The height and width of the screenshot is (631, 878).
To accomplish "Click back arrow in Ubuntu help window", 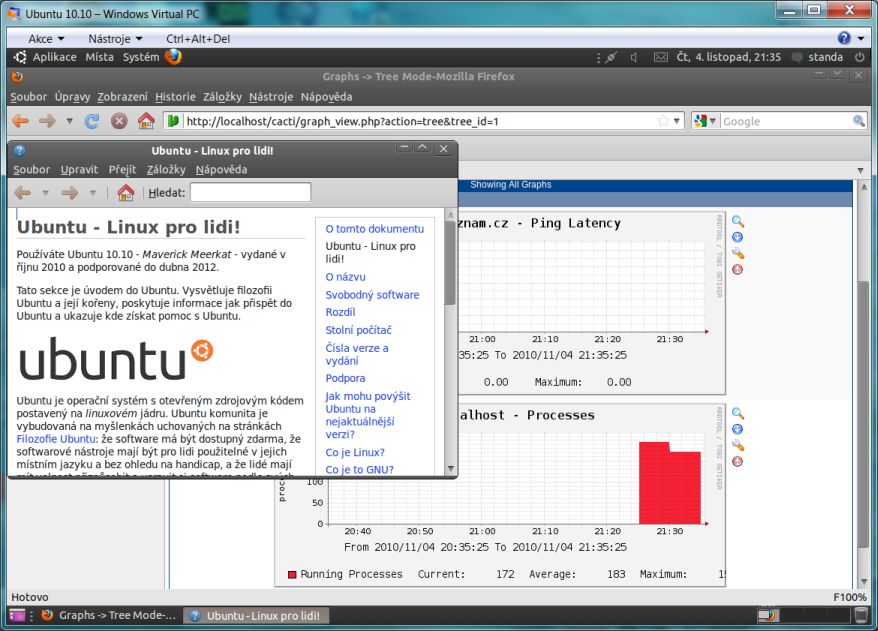I will click(x=23, y=193).
